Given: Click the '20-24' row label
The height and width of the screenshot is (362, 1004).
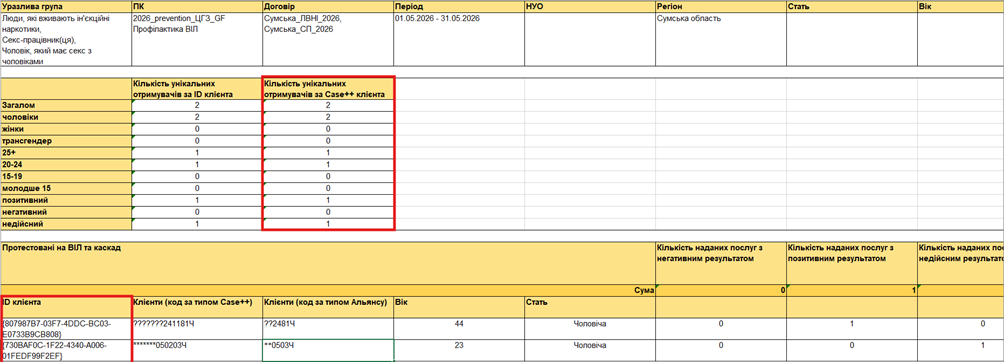Looking at the screenshot, I should coord(66,165).
